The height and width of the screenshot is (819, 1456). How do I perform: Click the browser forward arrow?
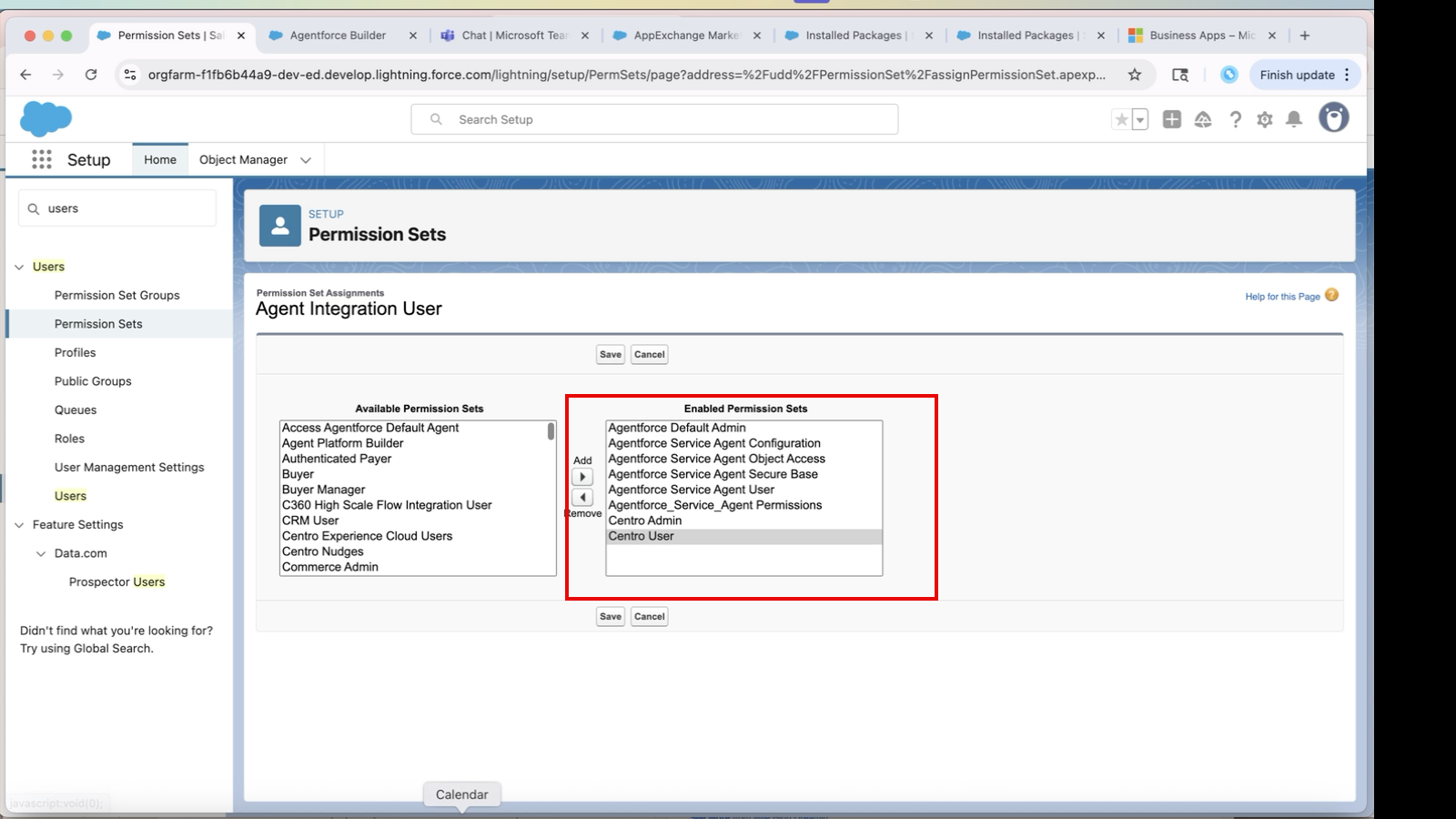click(58, 75)
